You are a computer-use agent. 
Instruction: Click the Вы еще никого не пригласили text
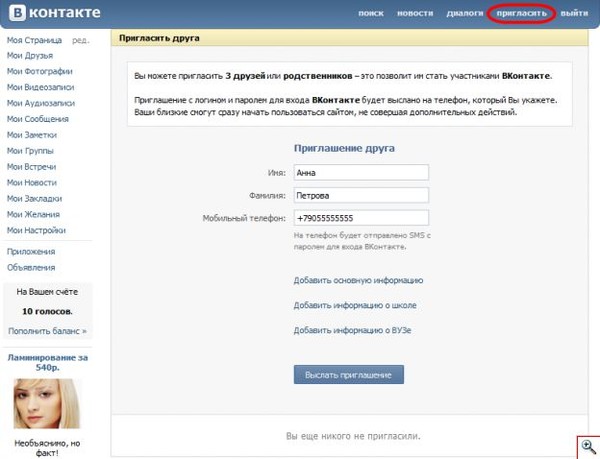[x=353, y=436]
